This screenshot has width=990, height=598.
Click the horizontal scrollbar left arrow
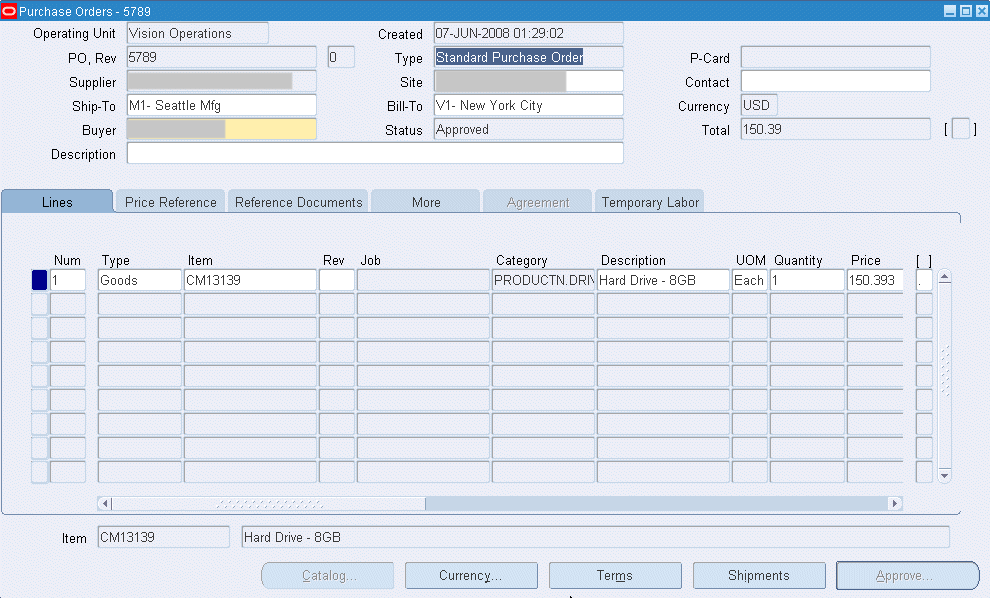click(x=105, y=503)
